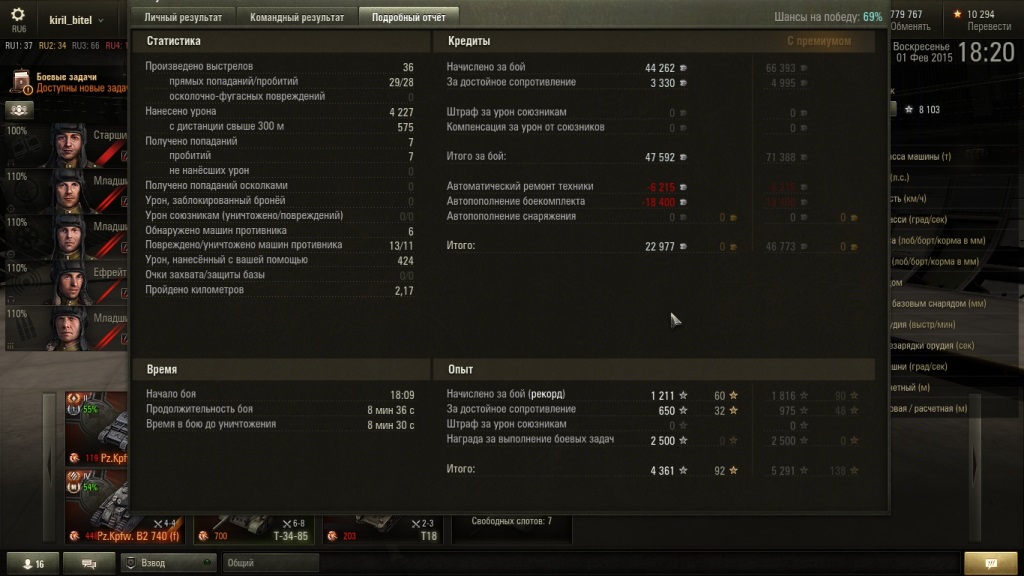Select the Старший crew member portrait
Image resolution: width=1024 pixels, height=576 pixels.
[x=69, y=144]
